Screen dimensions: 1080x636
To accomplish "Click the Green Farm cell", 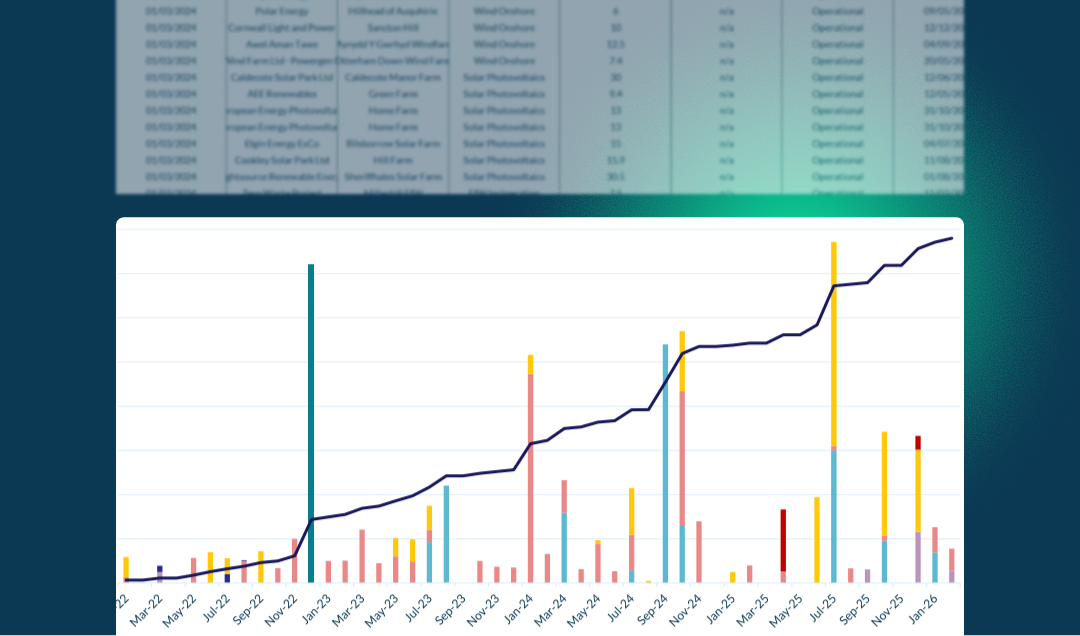I will coord(393,94).
